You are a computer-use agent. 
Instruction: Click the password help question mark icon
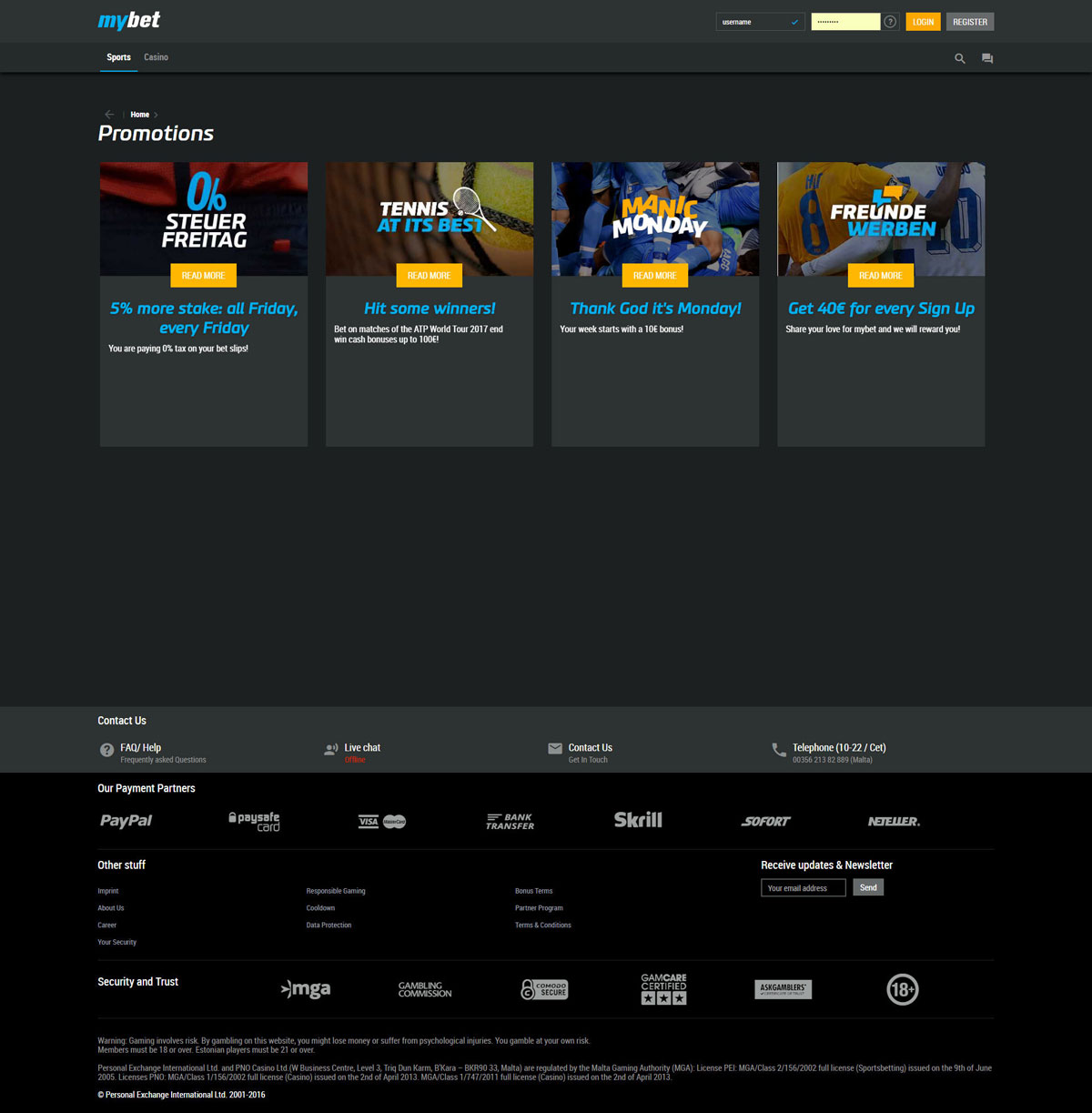(891, 22)
